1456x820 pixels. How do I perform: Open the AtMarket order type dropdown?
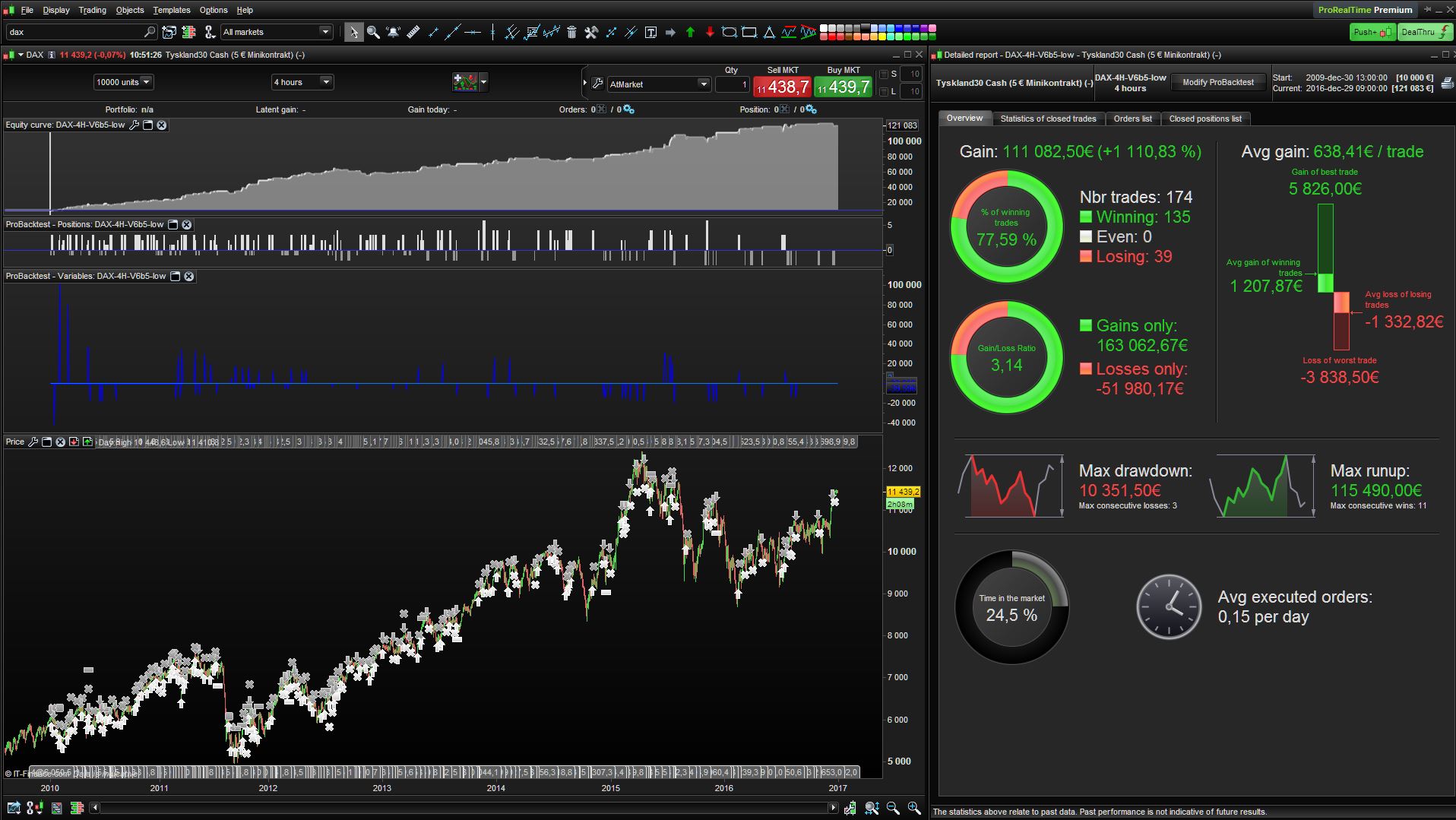pyautogui.click(x=659, y=84)
